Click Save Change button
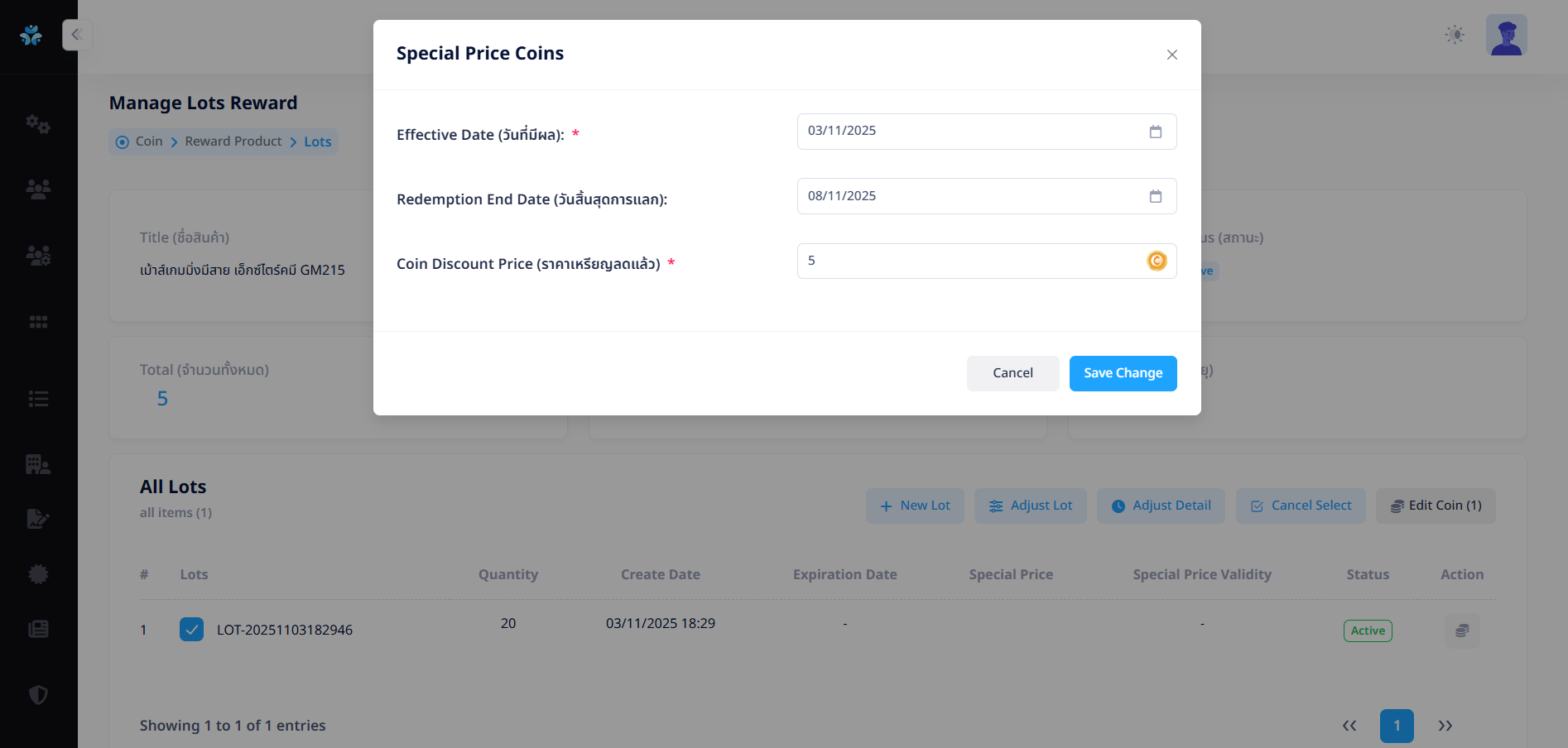This screenshot has height=748, width=1568. [1122, 373]
